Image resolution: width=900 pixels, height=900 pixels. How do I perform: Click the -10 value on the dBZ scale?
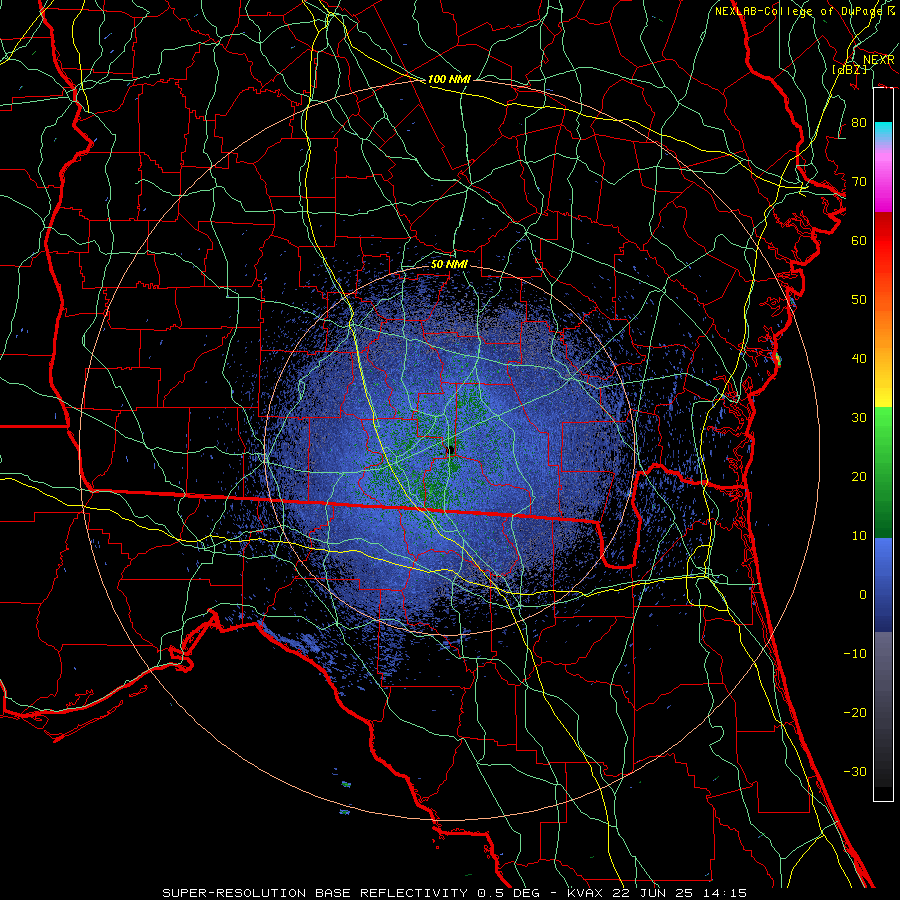click(x=855, y=654)
